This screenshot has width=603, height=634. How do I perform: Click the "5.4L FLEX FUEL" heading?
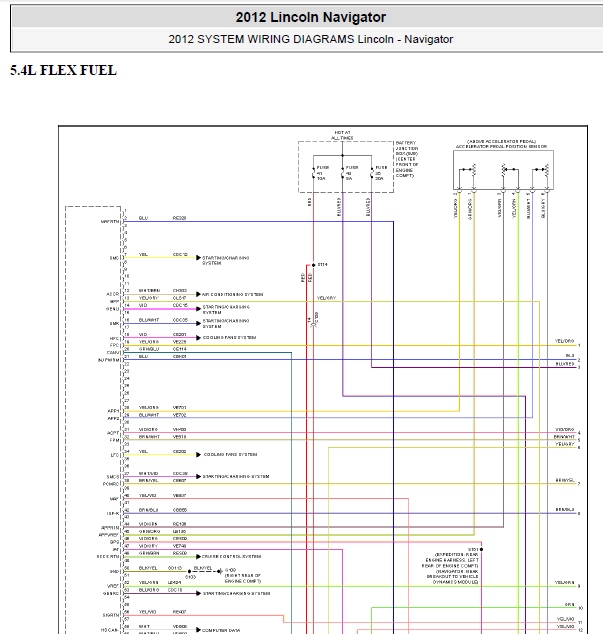pos(63,70)
